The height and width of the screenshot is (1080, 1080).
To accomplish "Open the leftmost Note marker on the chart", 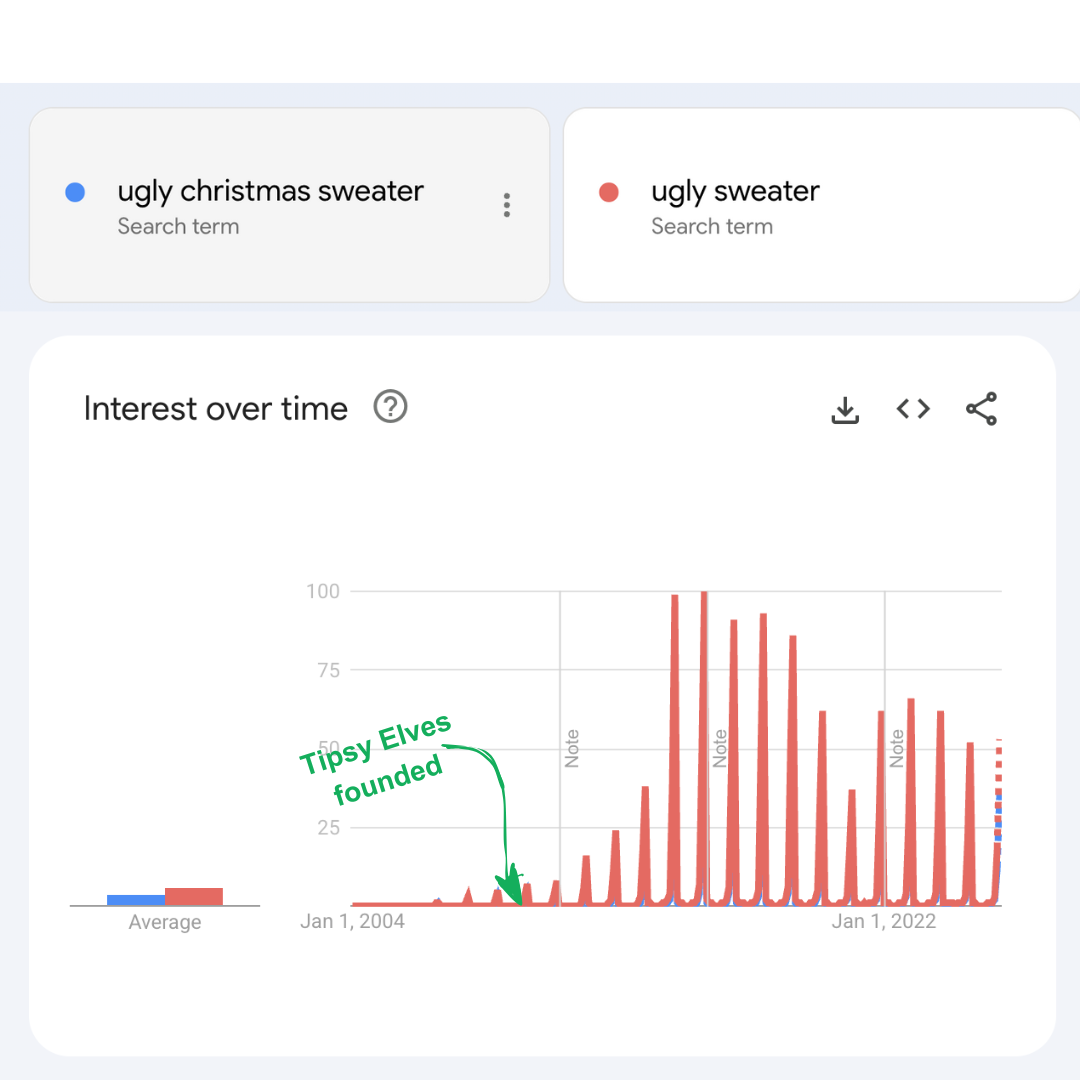I will 572,749.
